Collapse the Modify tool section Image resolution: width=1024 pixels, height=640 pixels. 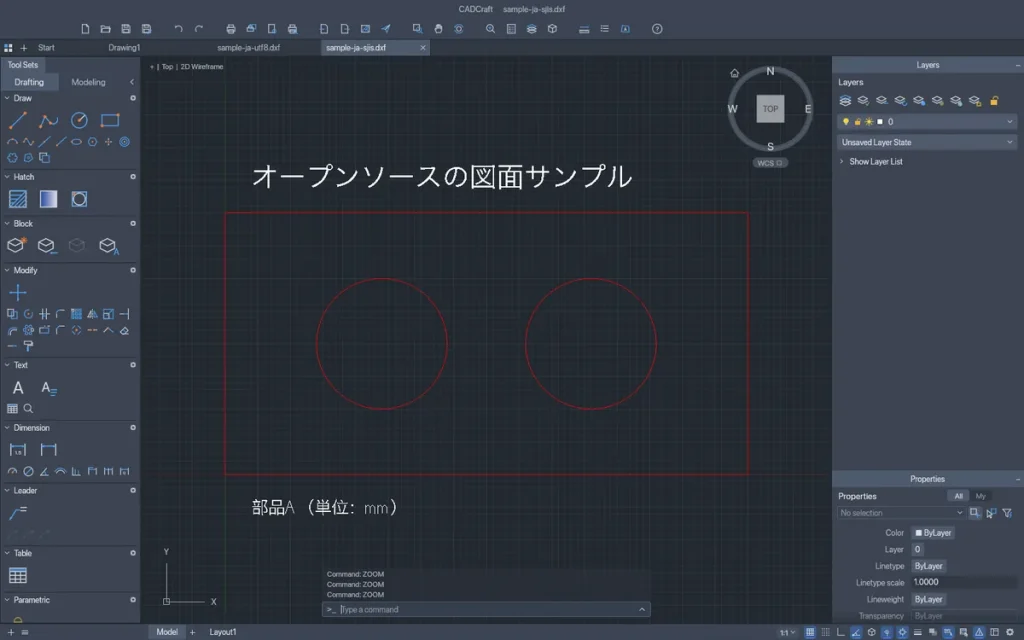pyautogui.click(x=7, y=270)
